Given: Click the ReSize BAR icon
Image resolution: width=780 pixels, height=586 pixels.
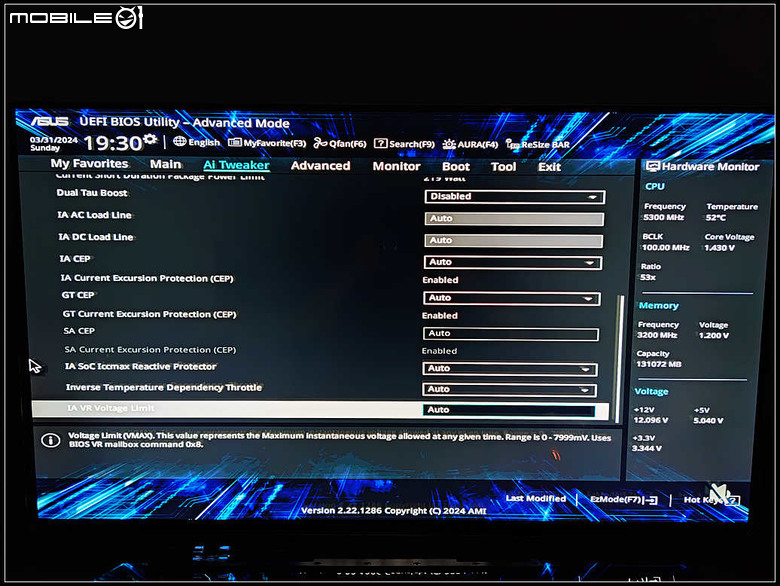Looking at the screenshot, I should (x=513, y=144).
